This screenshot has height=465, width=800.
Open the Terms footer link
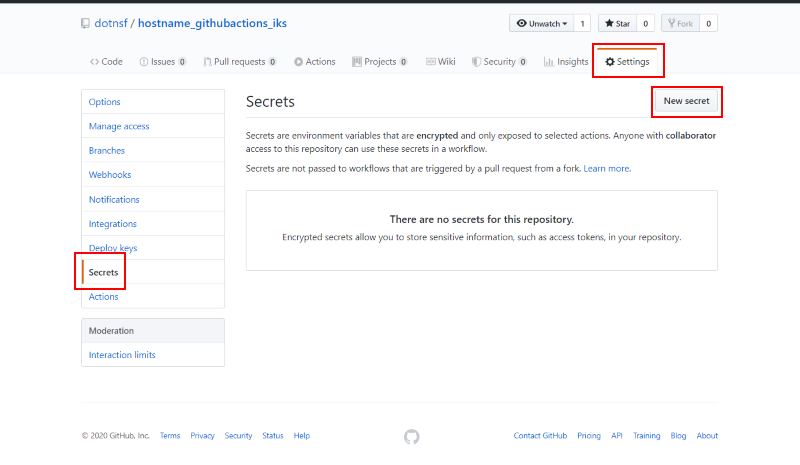pyautogui.click(x=170, y=436)
